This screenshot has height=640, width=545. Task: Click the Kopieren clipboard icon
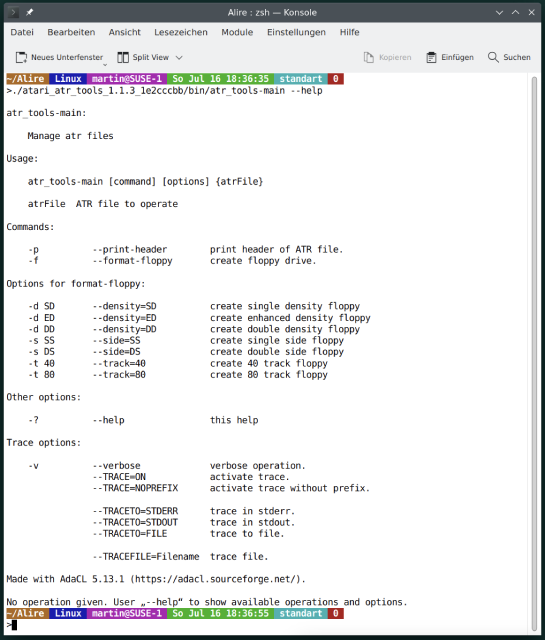pyautogui.click(x=369, y=58)
